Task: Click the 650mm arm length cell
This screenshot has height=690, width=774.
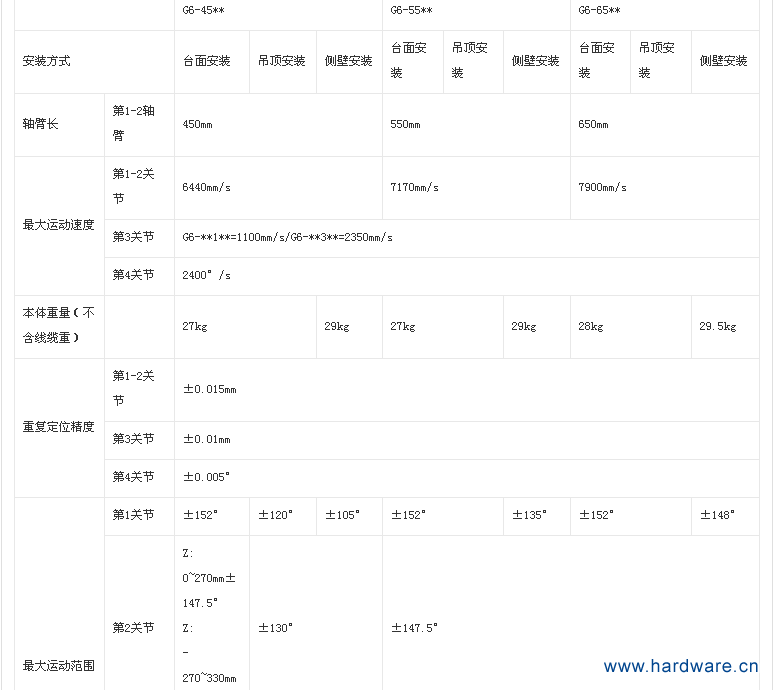Action: click(593, 125)
